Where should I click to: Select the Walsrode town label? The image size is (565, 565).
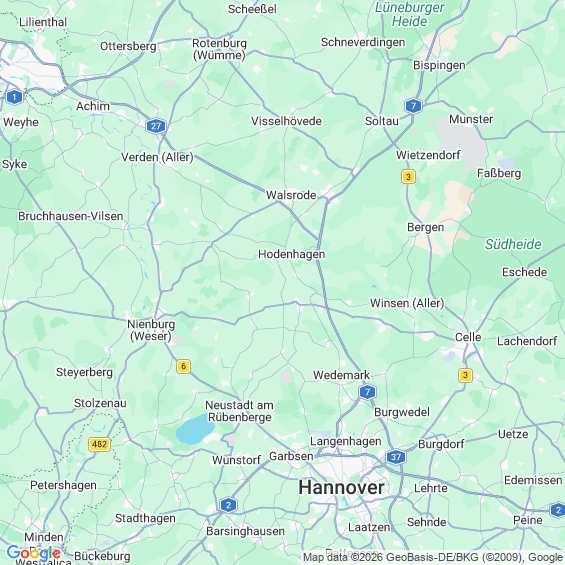tap(291, 195)
